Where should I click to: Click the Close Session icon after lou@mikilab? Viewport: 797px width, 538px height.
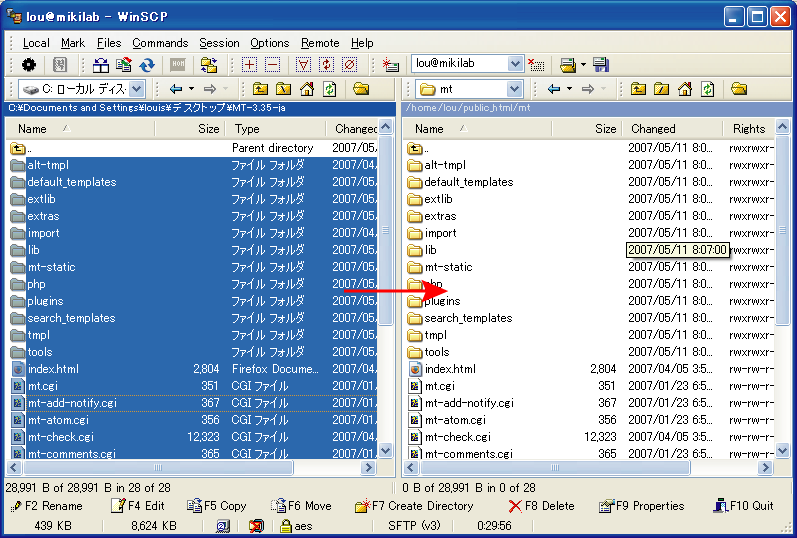pyautogui.click(x=536, y=65)
